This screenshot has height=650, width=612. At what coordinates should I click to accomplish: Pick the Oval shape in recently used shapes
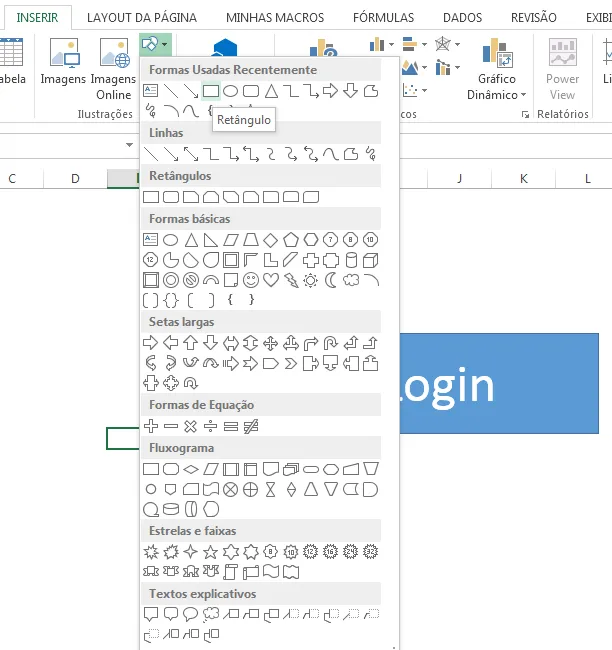click(x=231, y=91)
